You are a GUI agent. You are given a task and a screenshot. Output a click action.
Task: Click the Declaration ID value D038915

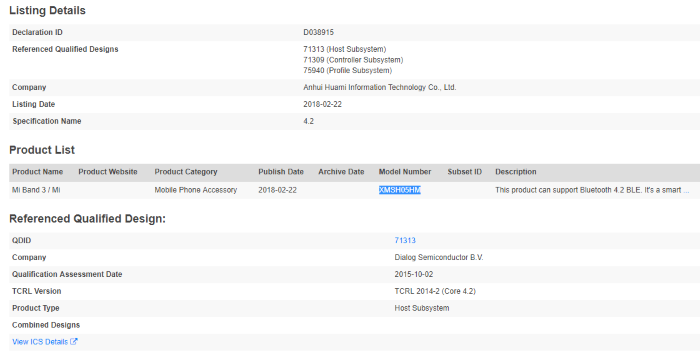pos(318,32)
